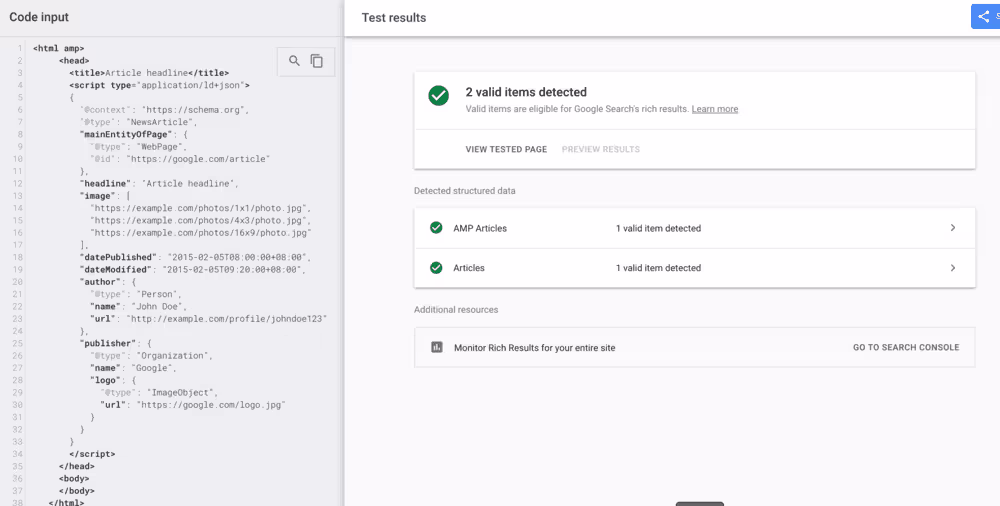
Task: Open the Learn more link
Action: pos(714,109)
